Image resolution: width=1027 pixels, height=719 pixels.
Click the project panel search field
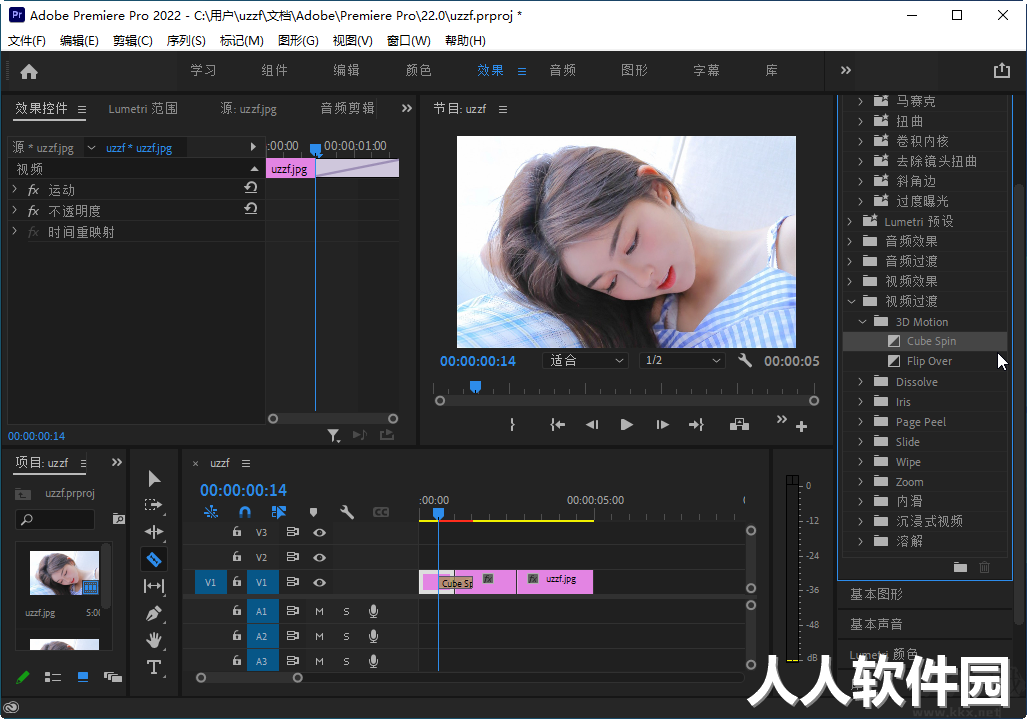click(55, 519)
